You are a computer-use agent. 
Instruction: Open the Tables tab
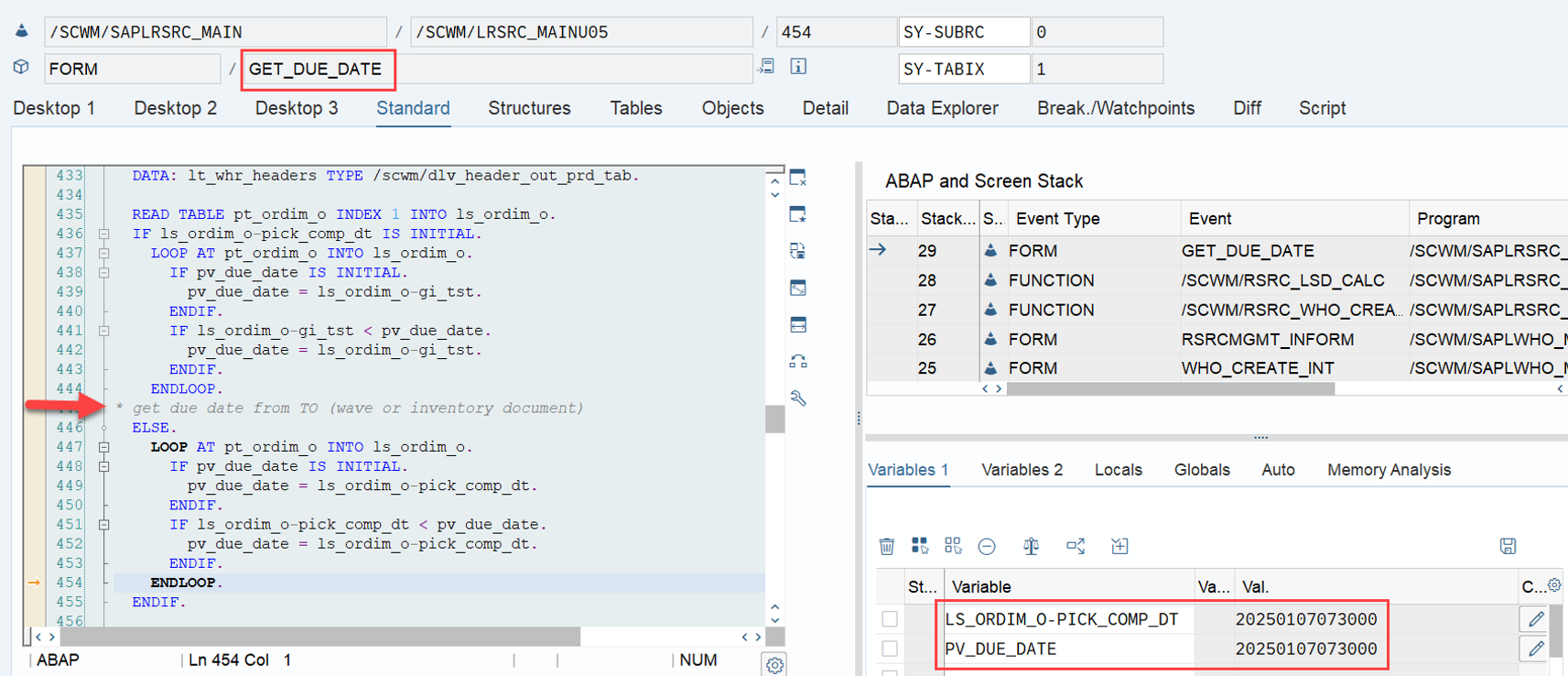tap(636, 108)
